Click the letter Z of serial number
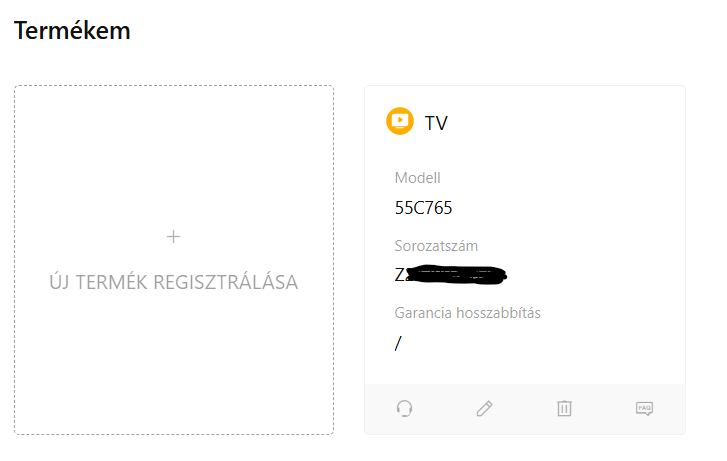The height and width of the screenshot is (461, 727). 399,275
